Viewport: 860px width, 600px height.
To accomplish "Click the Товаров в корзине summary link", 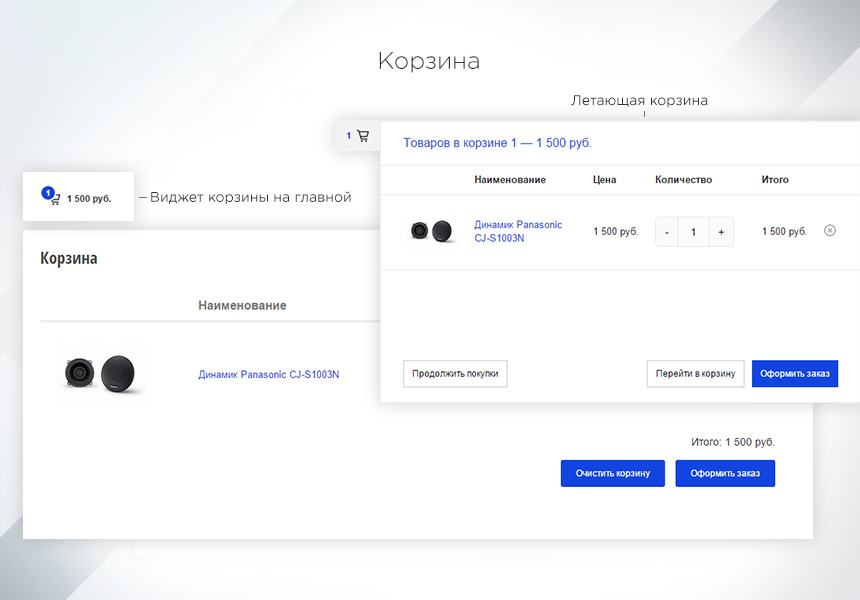I will [x=496, y=143].
